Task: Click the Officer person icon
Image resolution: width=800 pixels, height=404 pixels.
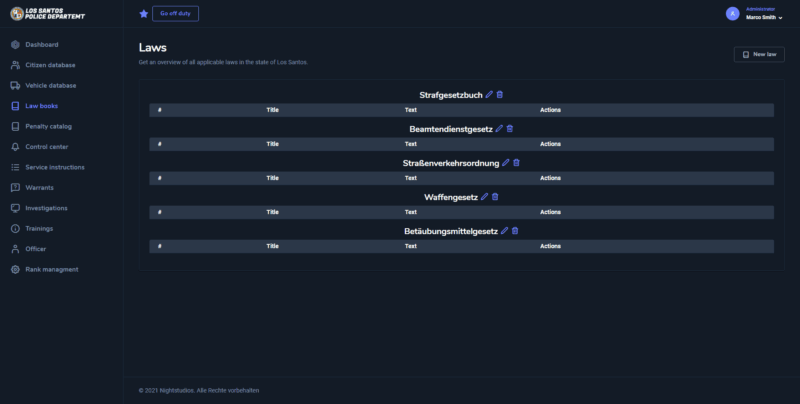Action: click(x=15, y=249)
